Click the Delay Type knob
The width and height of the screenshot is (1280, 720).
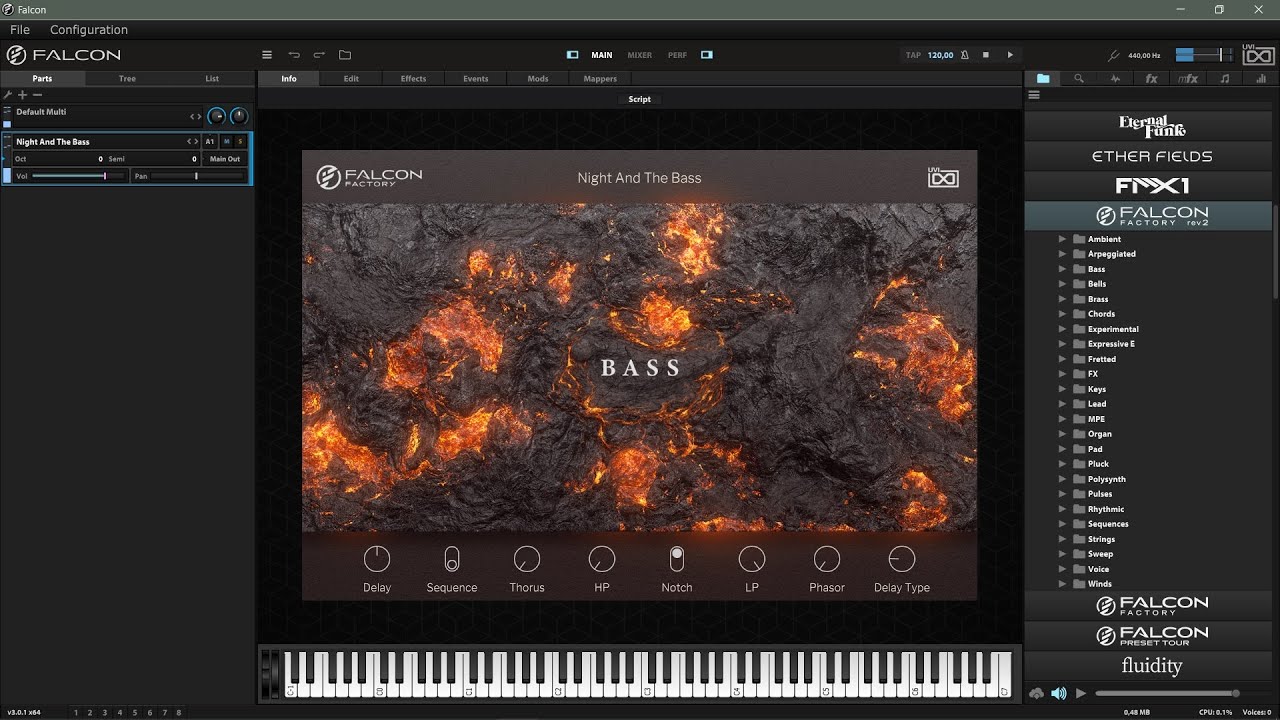click(x=902, y=559)
